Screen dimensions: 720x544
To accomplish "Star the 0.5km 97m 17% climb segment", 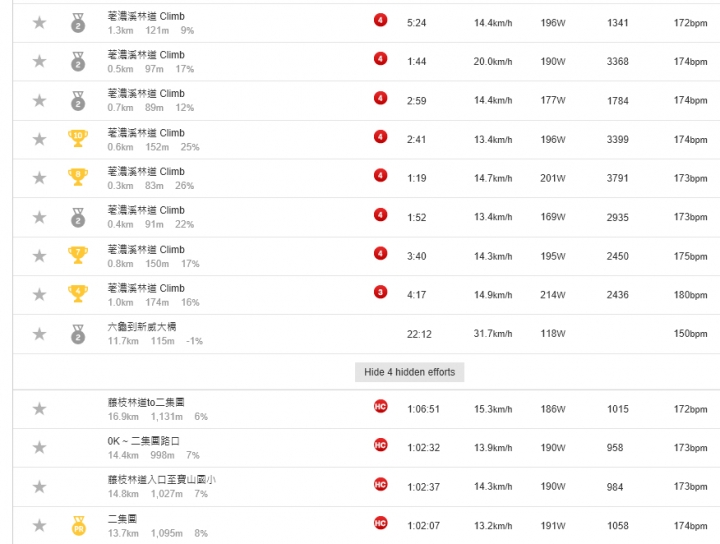I will (x=39, y=61).
